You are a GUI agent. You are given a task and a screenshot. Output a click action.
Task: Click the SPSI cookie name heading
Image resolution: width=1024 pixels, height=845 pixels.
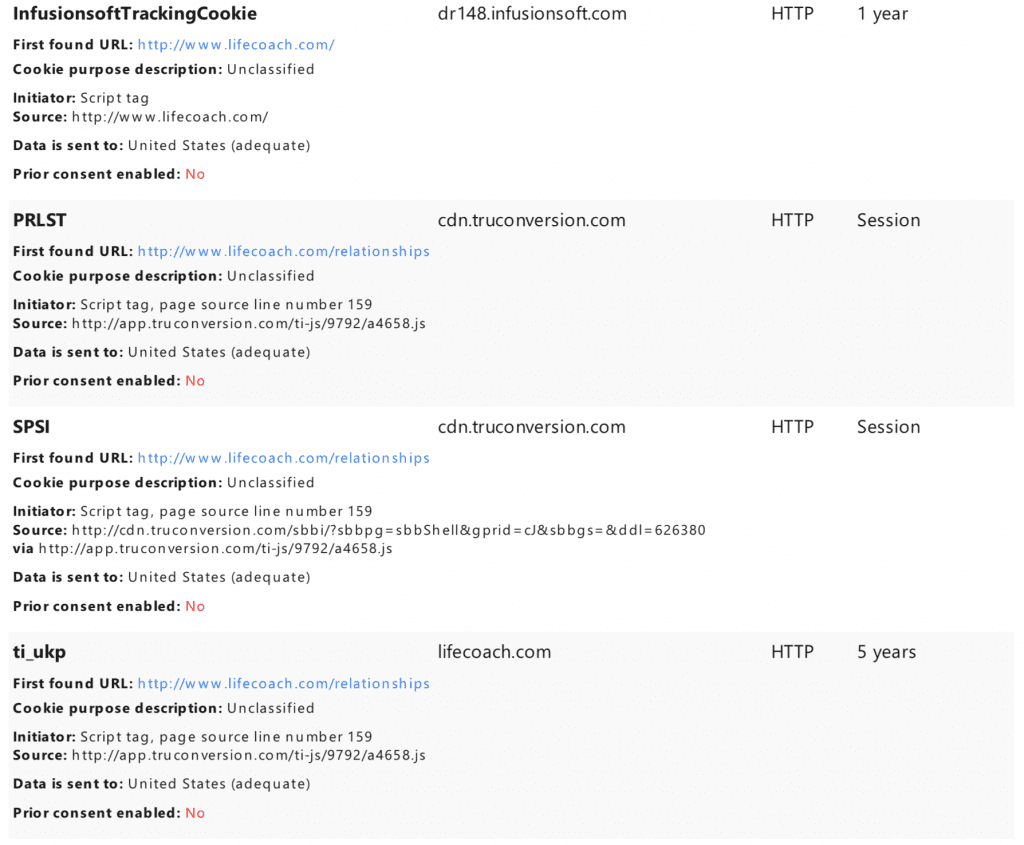pyautogui.click(x=32, y=427)
